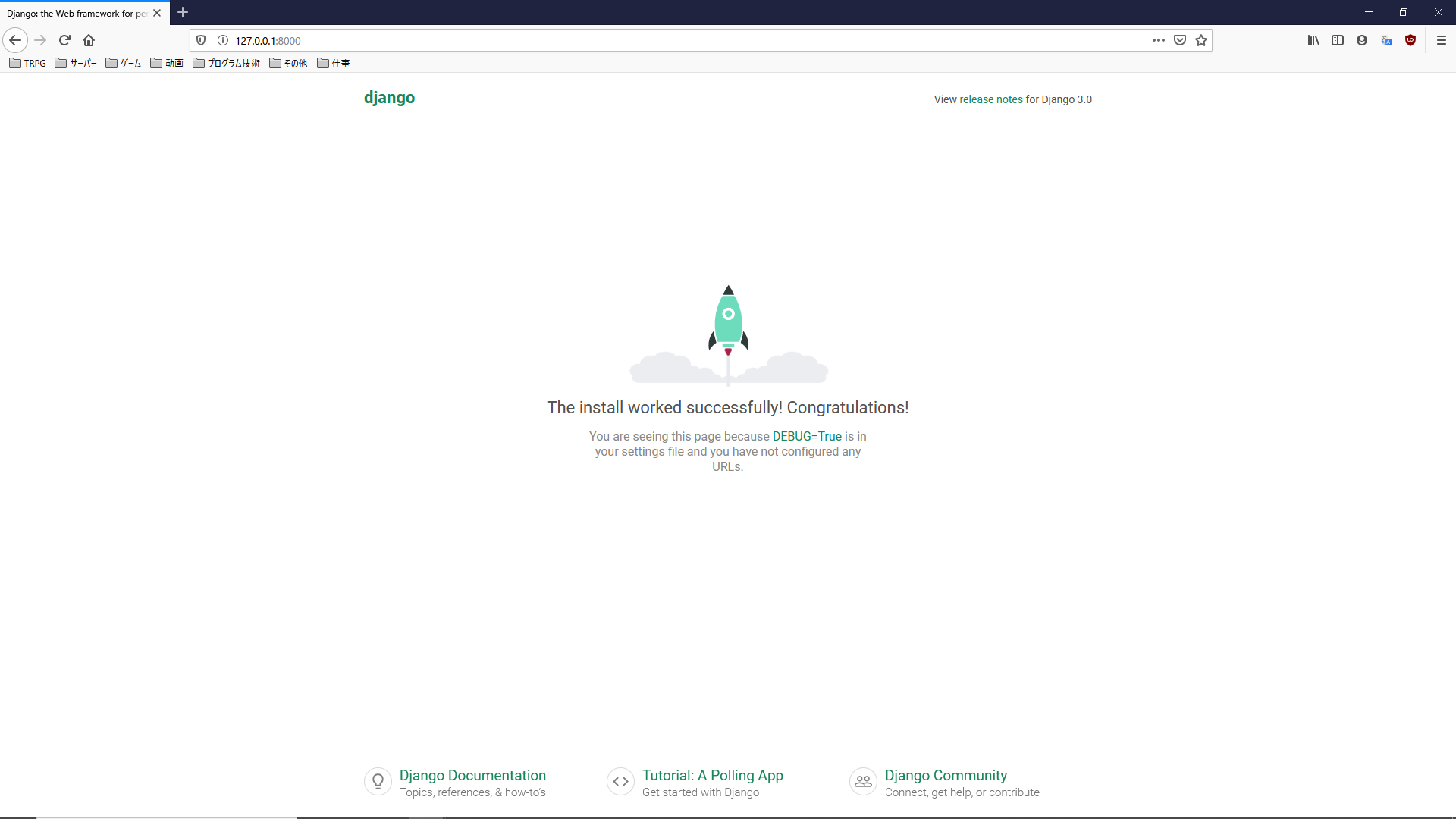
Task: Open a new tab with plus button
Action: coord(183,12)
